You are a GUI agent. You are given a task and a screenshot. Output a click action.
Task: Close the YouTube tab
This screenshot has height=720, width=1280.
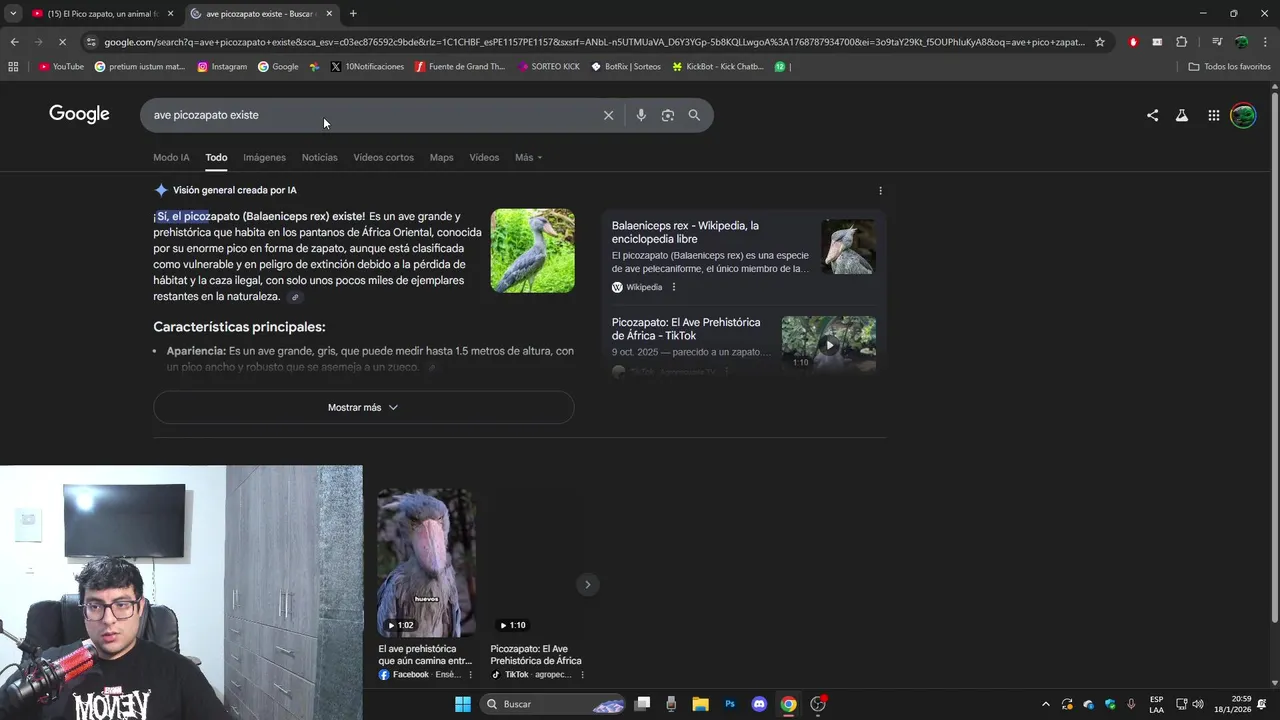pos(170,14)
